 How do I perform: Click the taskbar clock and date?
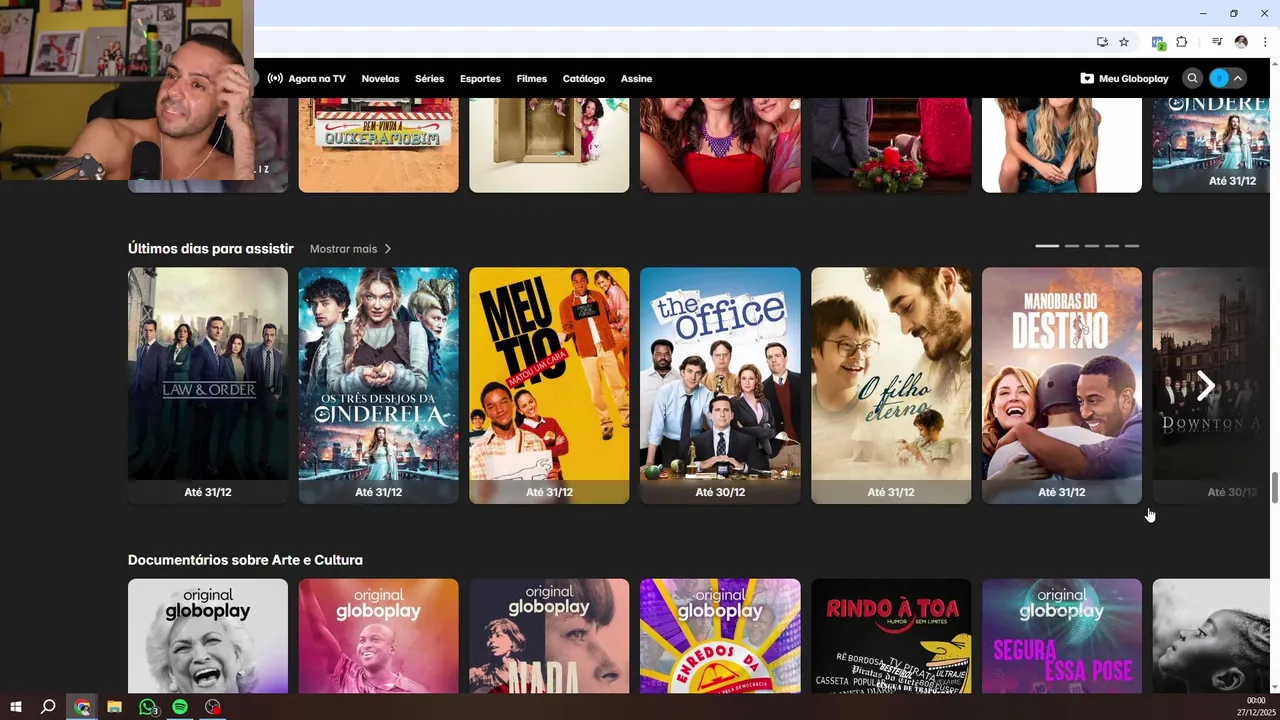click(x=1256, y=707)
